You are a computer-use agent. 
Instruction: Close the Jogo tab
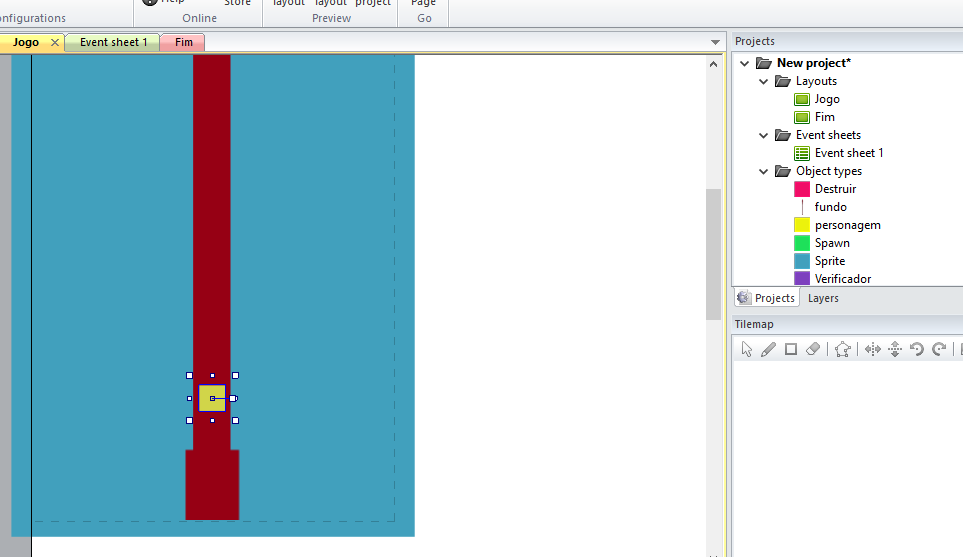[55, 42]
